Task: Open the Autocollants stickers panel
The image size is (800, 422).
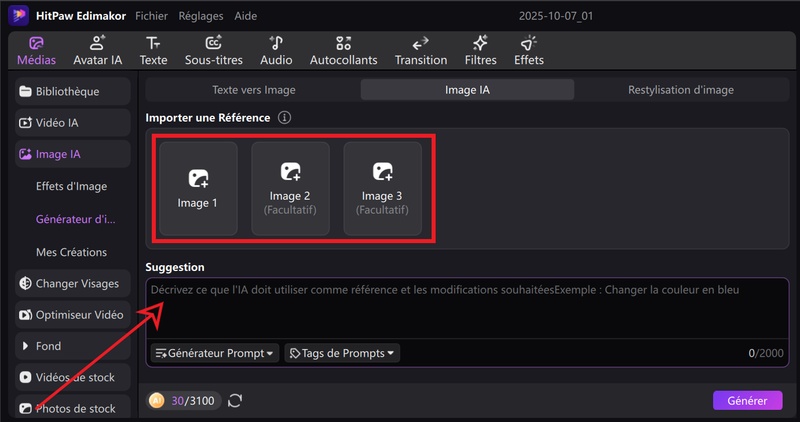Action: point(343,50)
